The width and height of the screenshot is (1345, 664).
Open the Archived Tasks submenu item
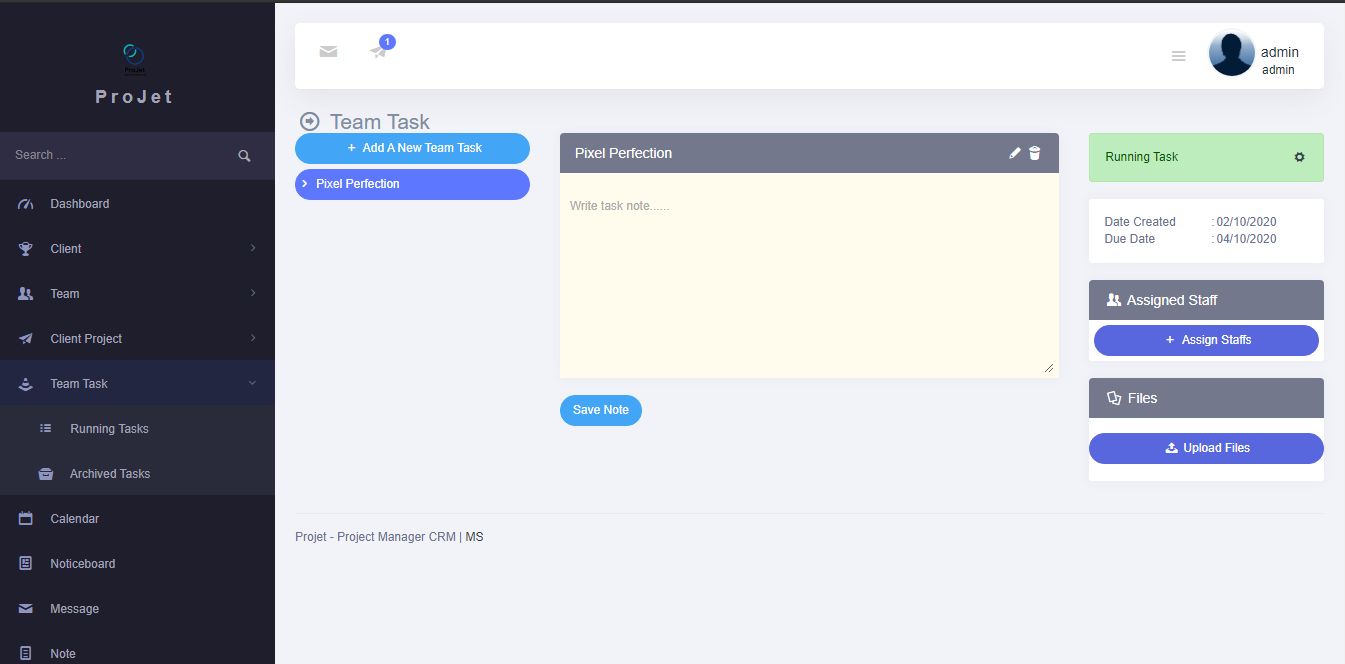(x=137, y=474)
